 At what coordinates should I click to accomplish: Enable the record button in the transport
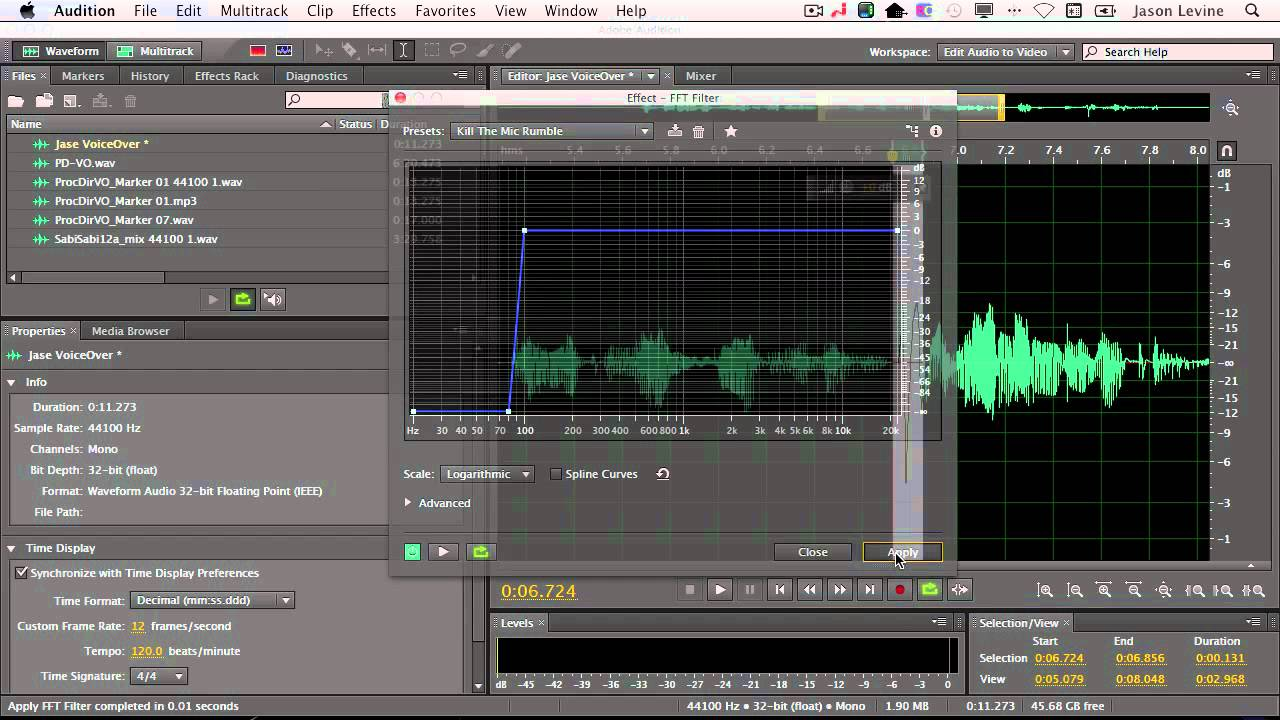[899, 590]
